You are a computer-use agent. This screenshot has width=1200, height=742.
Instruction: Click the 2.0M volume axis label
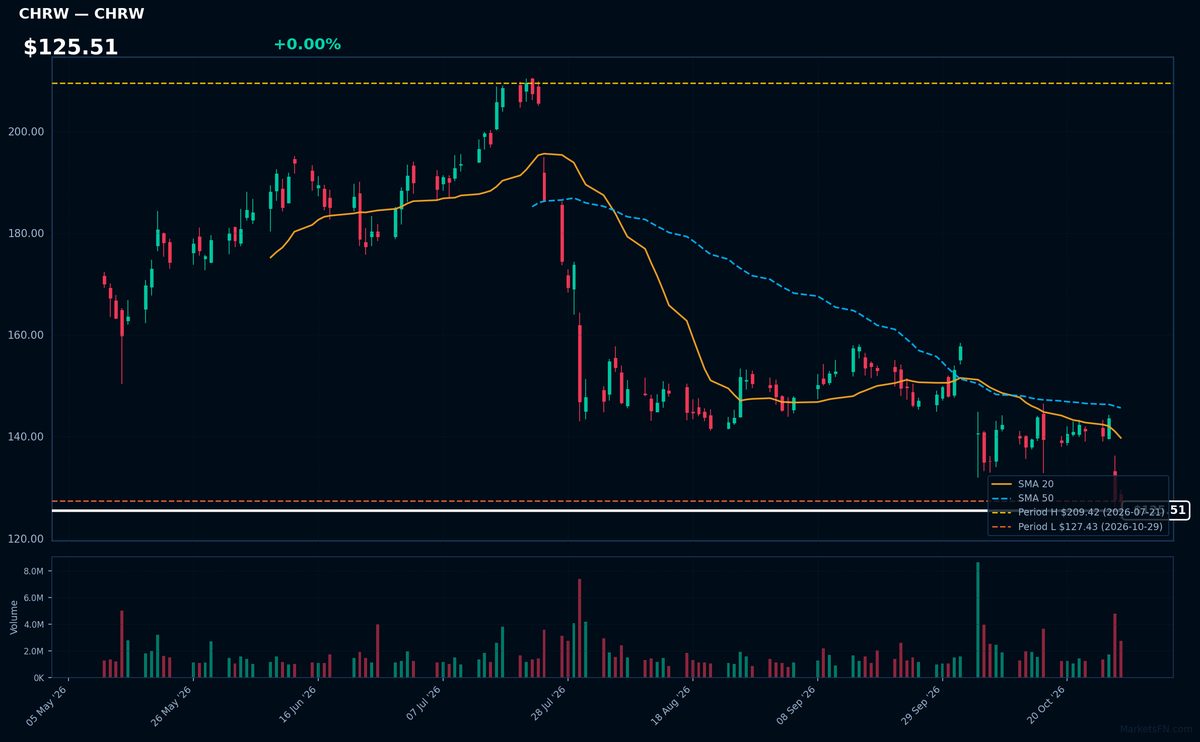pos(34,651)
